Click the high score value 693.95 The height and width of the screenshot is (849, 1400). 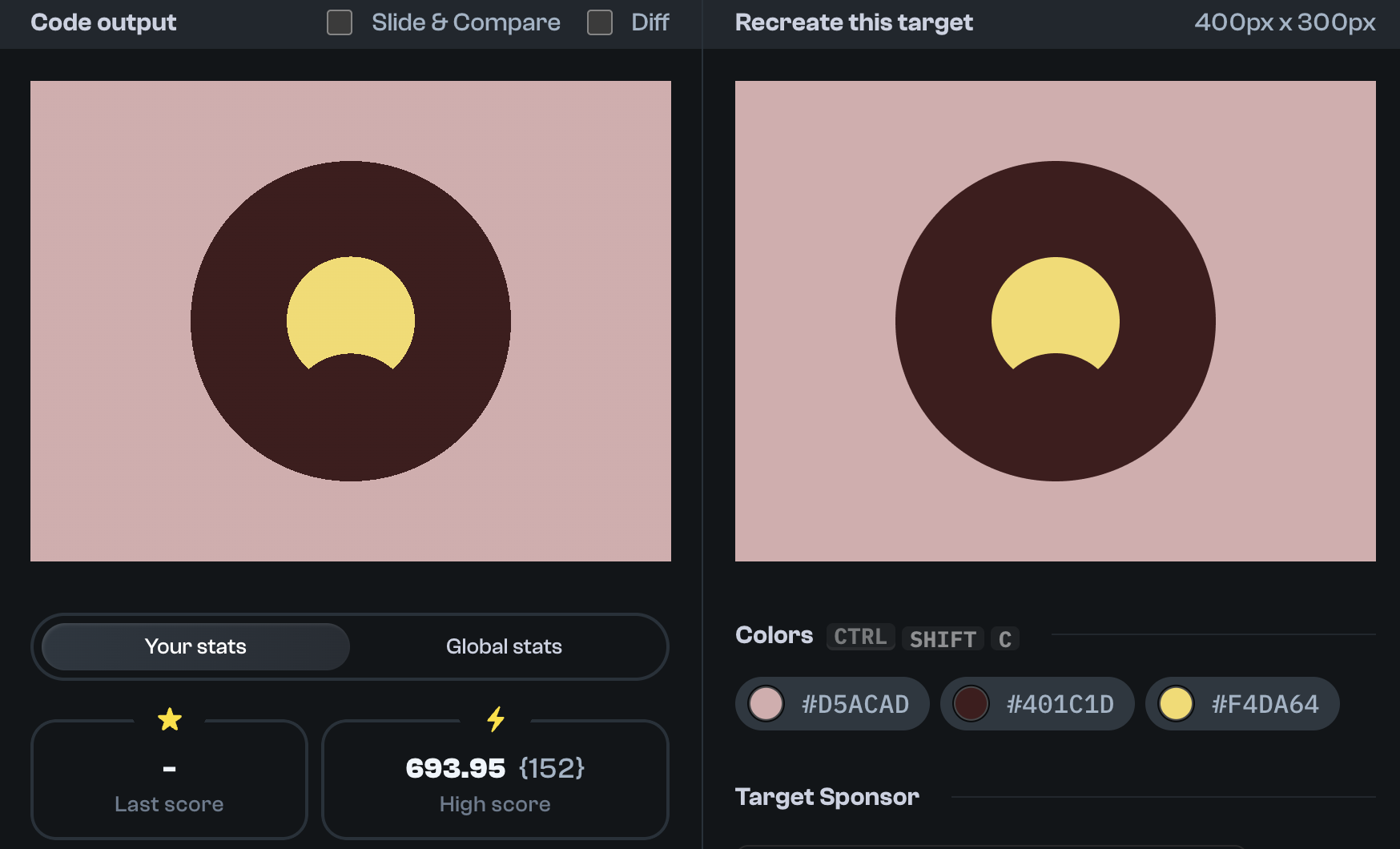click(456, 768)
